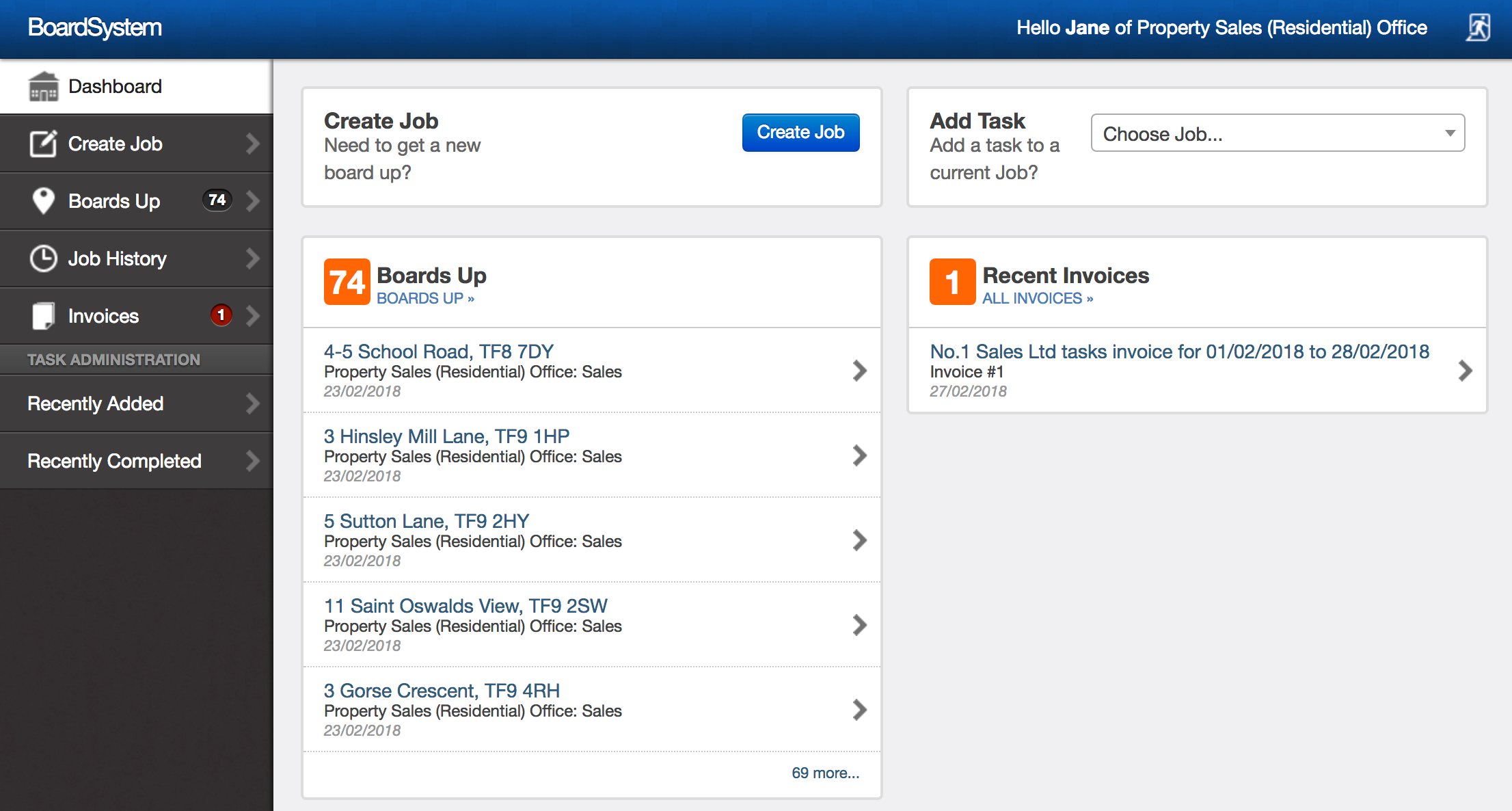Click the Create Job pencil icon

pos(43,144)
